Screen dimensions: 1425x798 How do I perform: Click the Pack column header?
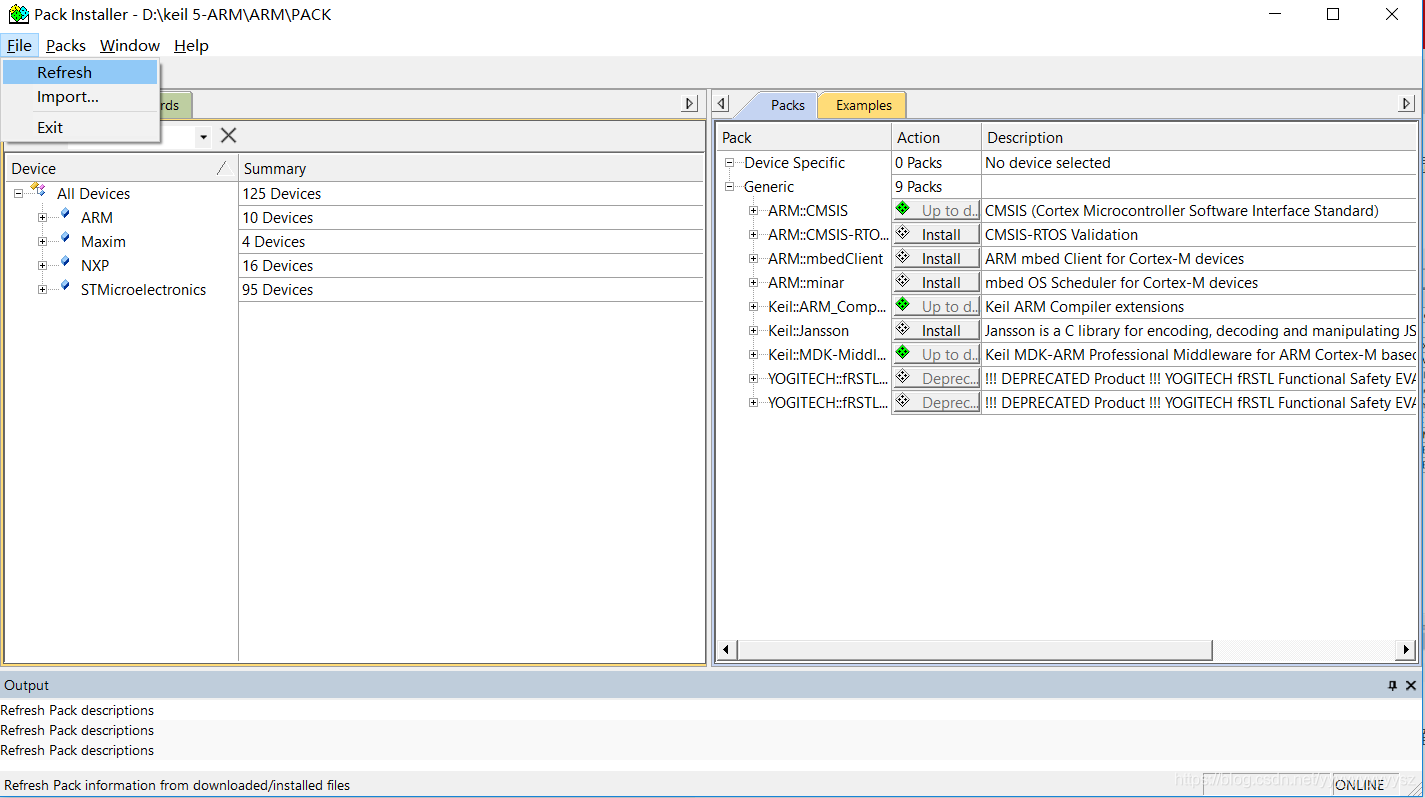click(x=804, y=137)
